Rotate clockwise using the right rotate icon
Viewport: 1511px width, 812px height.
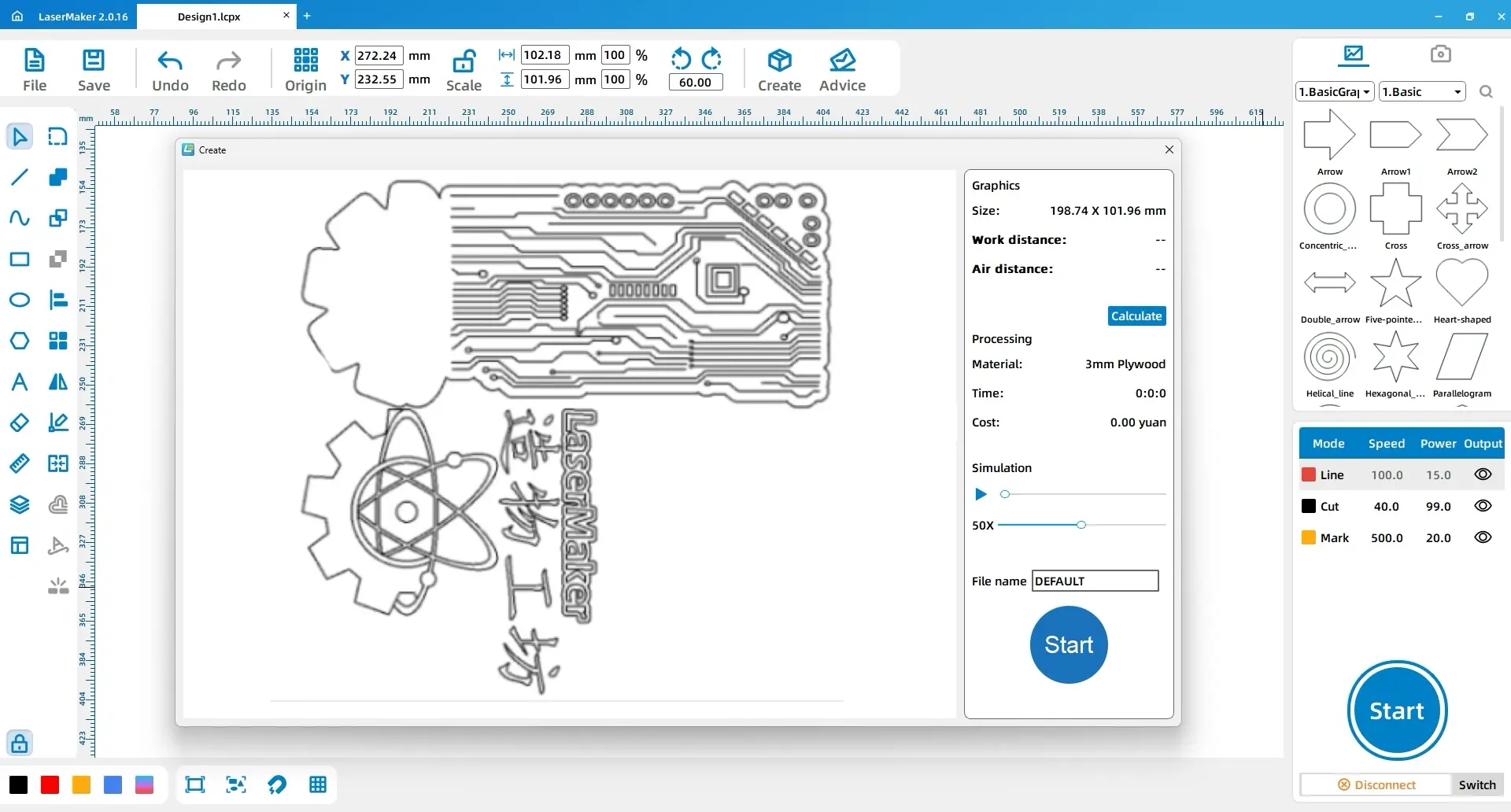click(711, 58)
